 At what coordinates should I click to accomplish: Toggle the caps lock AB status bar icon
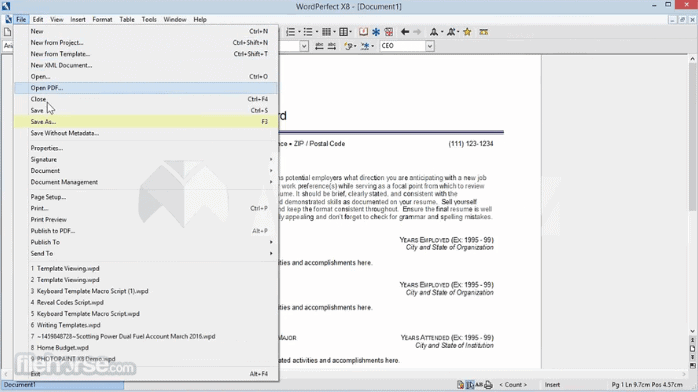[479, 385]
